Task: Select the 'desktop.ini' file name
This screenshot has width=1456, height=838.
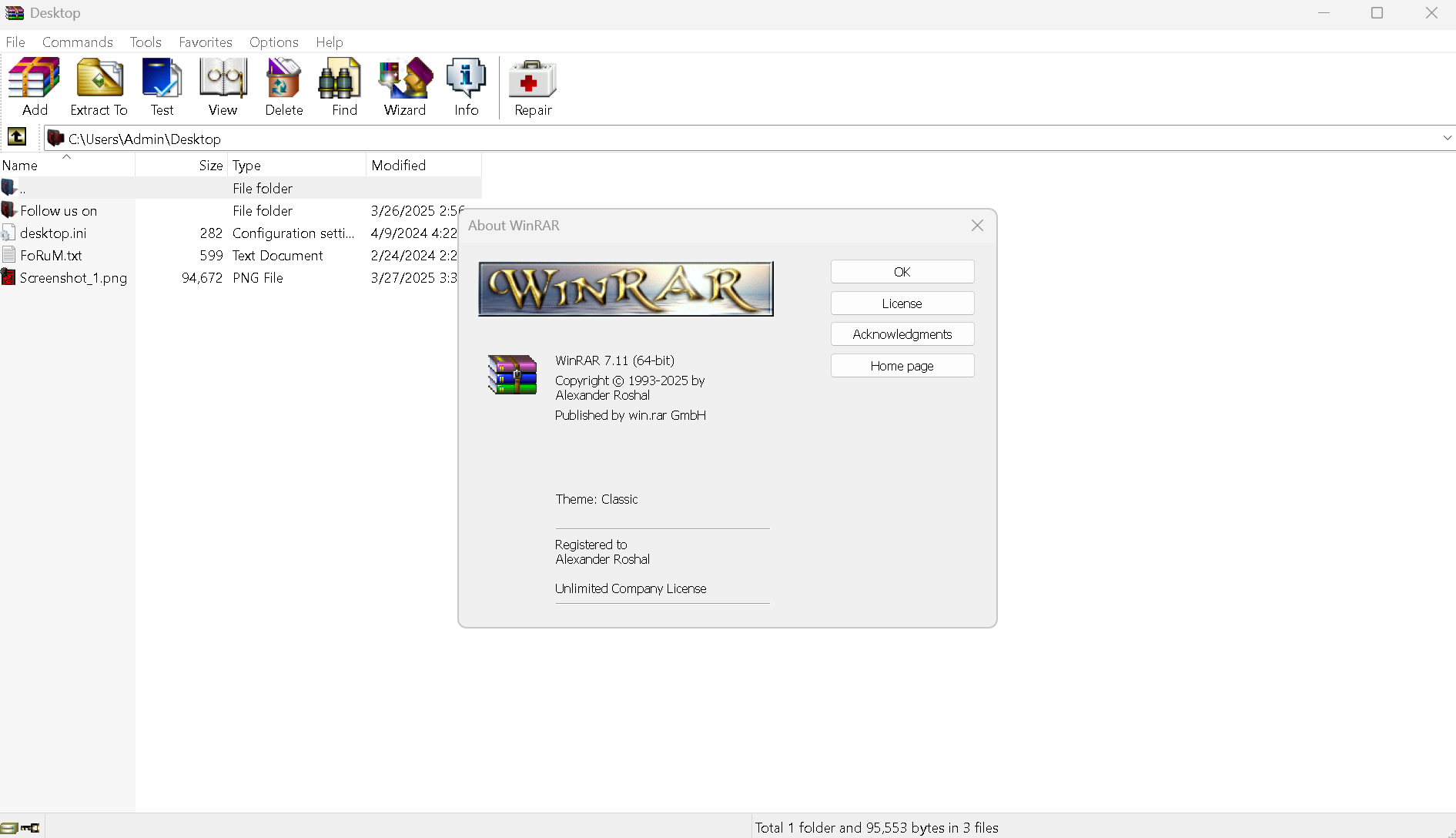Action: point(53,233)
